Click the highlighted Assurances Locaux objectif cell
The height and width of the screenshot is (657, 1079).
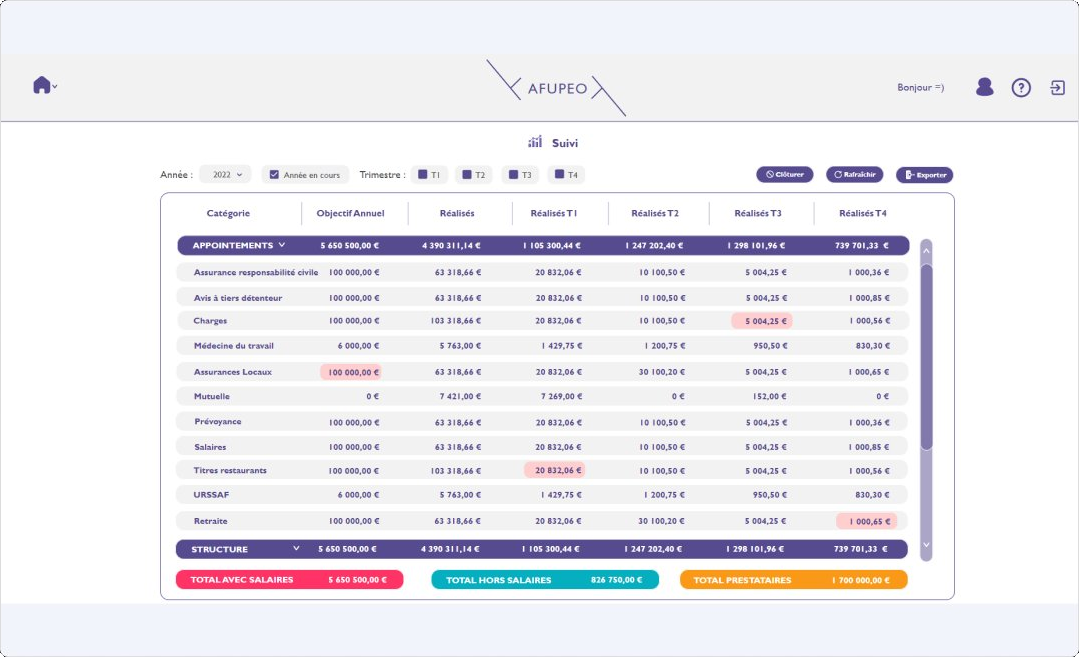(350, 372)
